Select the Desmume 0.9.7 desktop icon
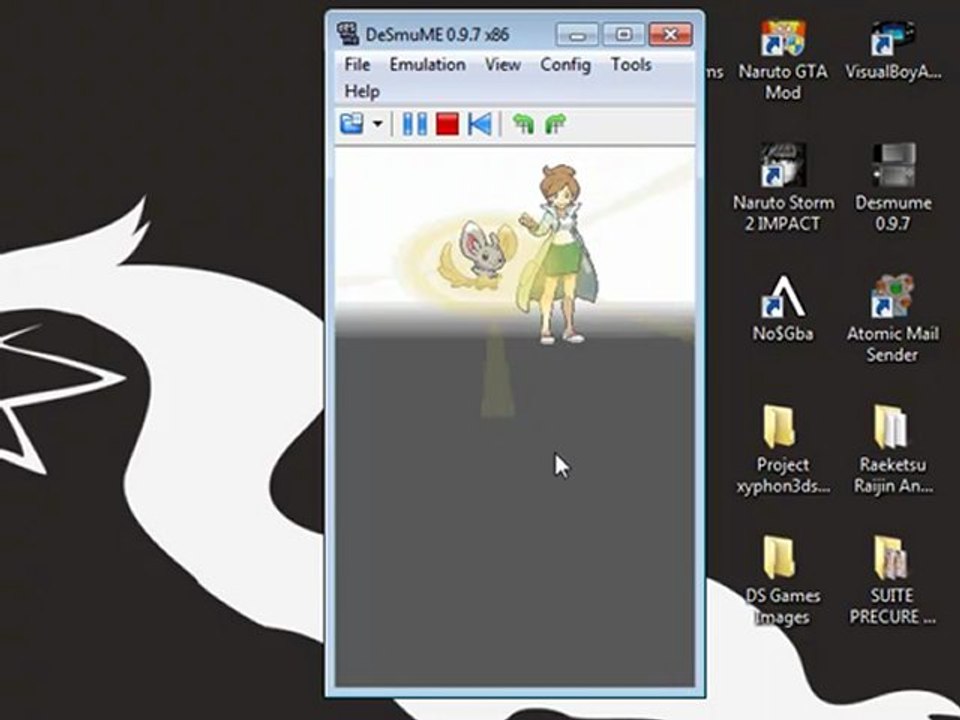Viewport: 960px width, 720px height. (893, 189)
